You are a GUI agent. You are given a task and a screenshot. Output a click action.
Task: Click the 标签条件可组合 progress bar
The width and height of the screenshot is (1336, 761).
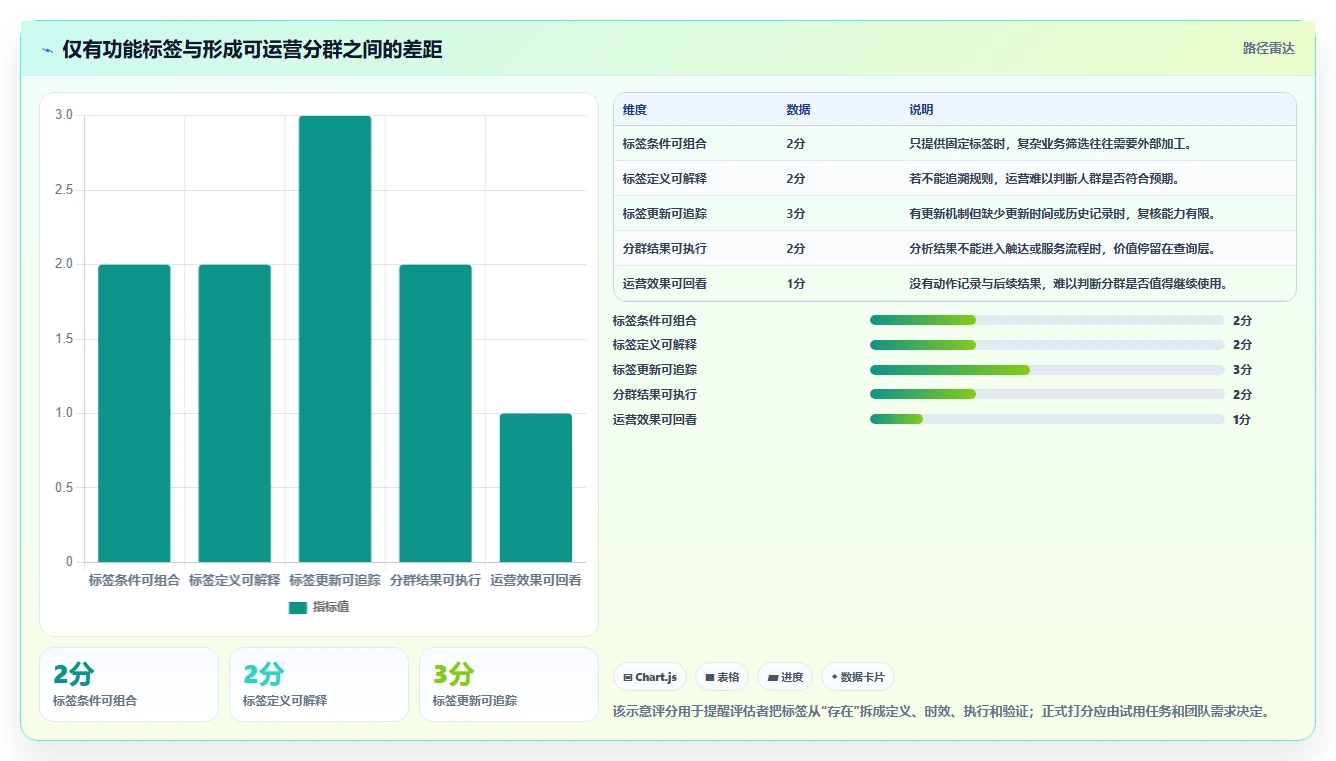[1047, 320]
